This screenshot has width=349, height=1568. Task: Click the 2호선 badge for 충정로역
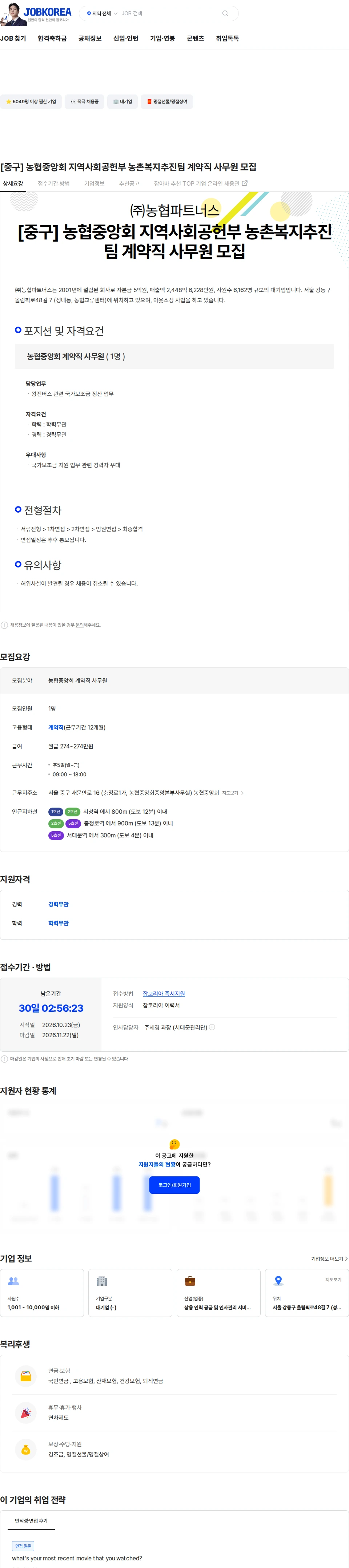pyautogui.click(x=56, y=823)
